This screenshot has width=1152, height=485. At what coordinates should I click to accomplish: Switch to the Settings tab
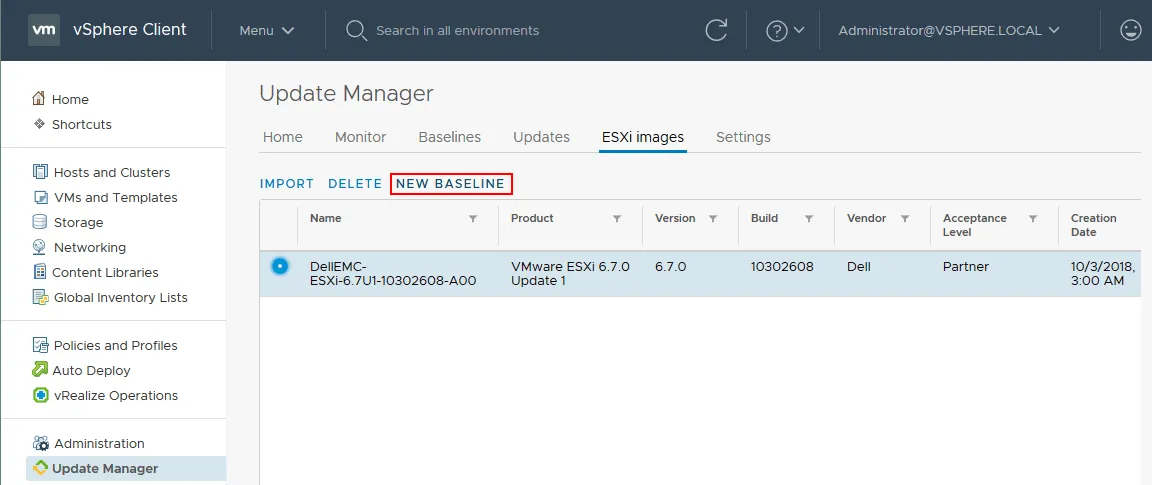pyautogui.click(x=743, y=137)
